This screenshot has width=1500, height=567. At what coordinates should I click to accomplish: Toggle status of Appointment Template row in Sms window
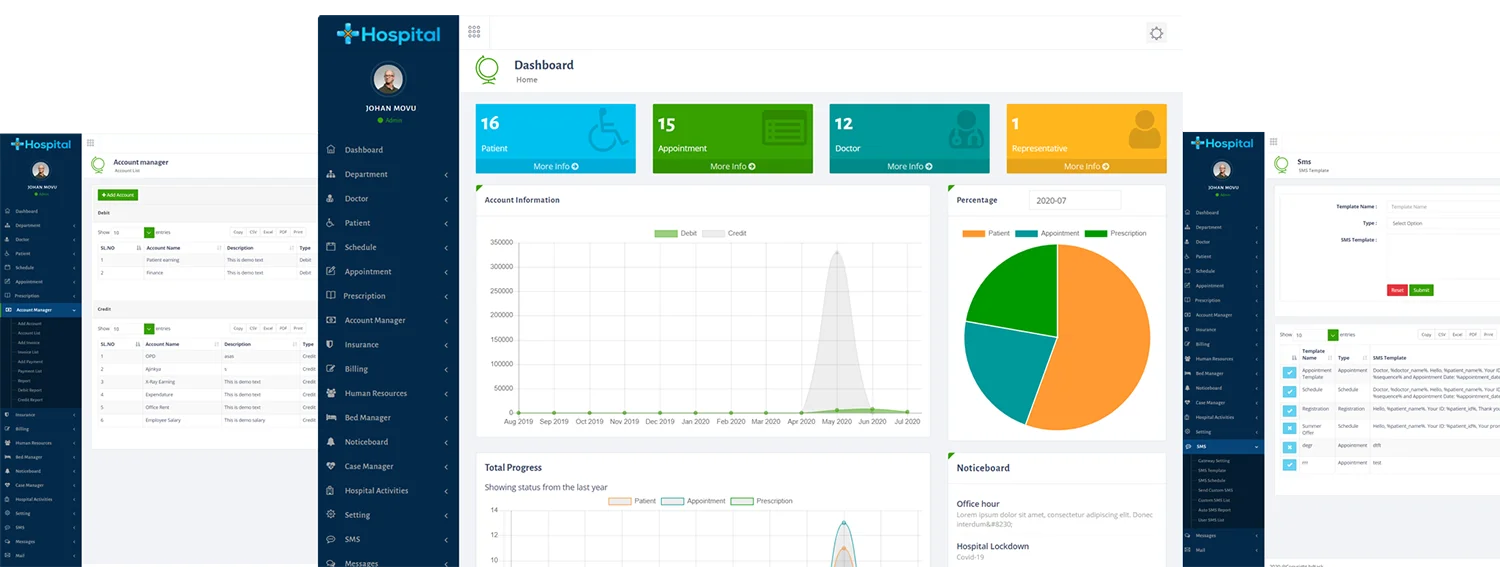tap(1290, 373)
